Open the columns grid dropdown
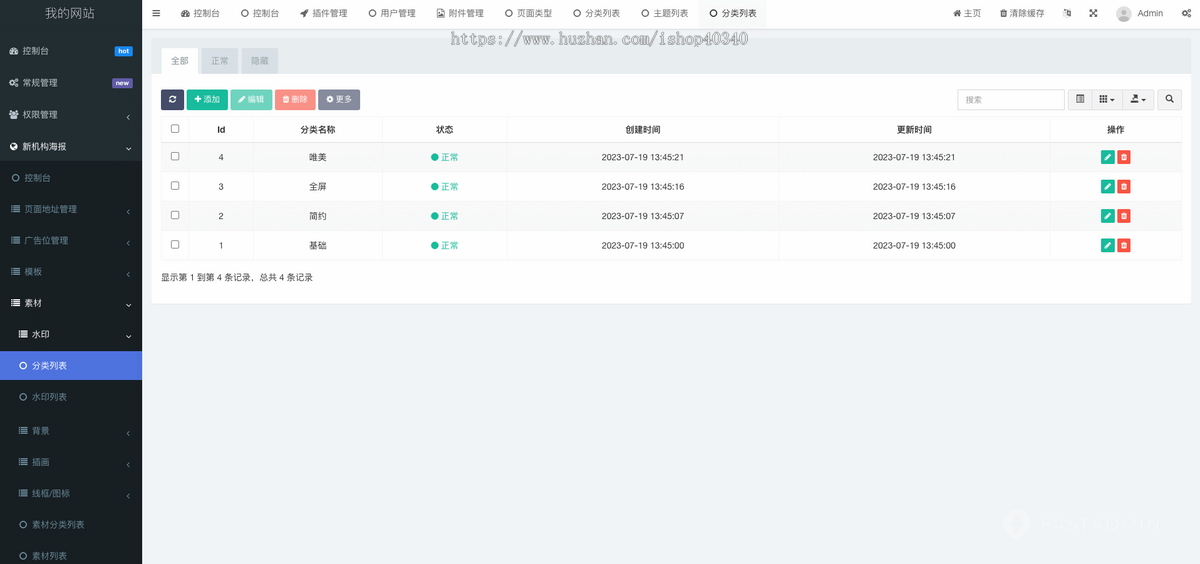 [1106, 99]
